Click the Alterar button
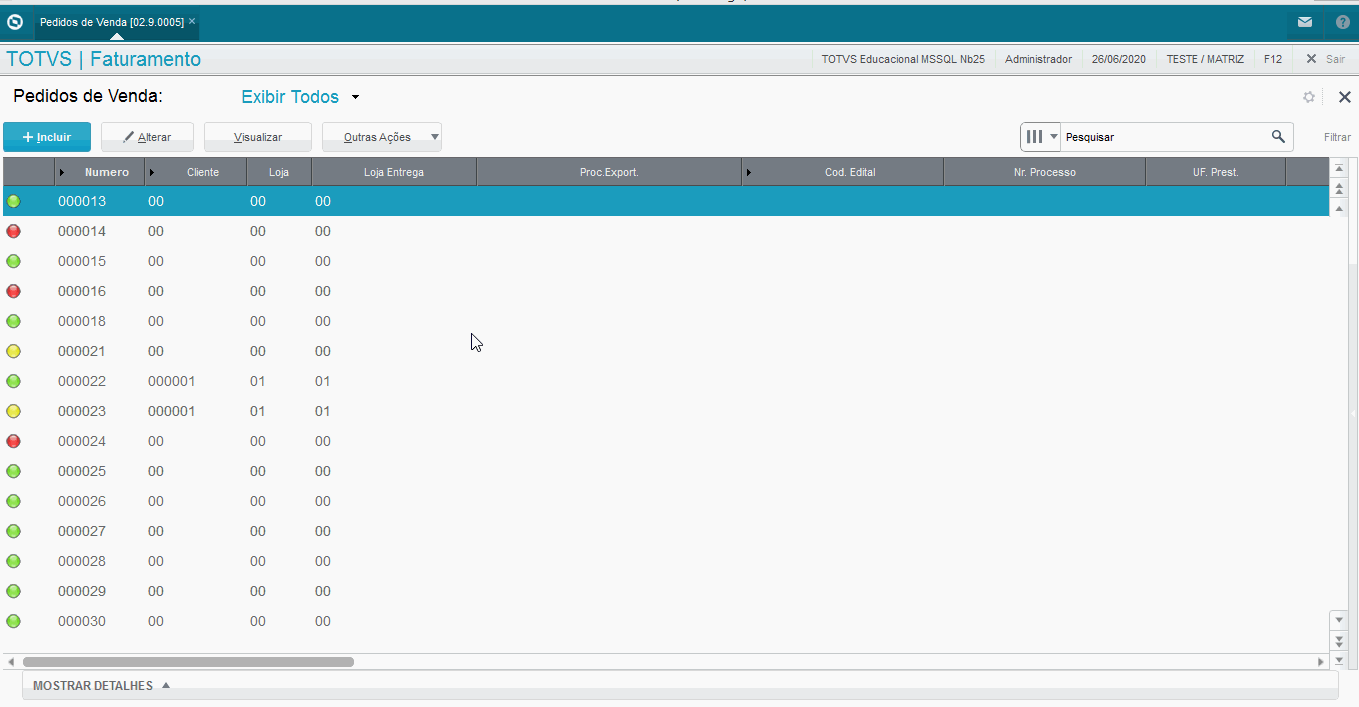 pos(147,137)
